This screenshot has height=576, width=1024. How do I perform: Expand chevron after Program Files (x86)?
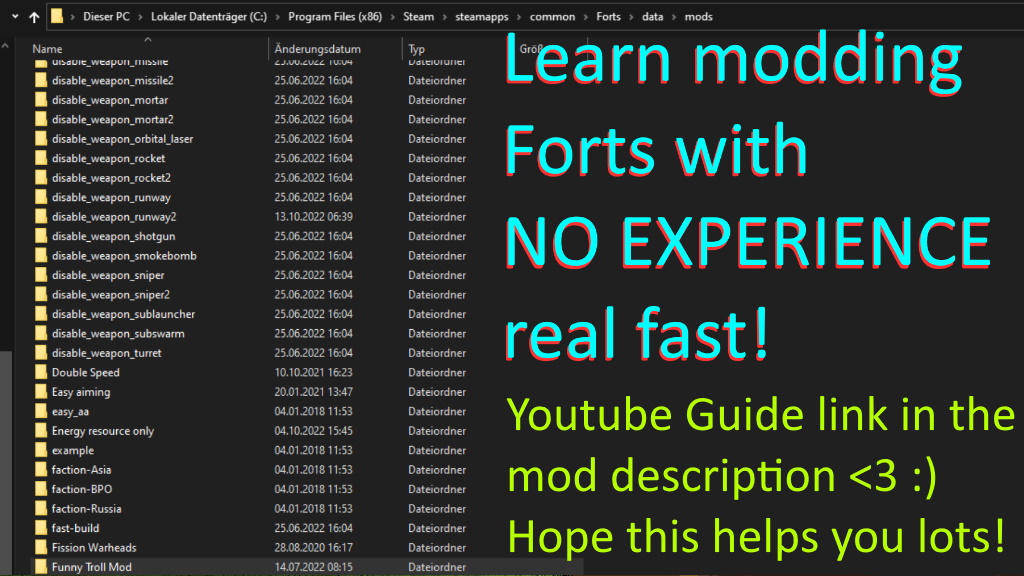click(x=392, y=17)
